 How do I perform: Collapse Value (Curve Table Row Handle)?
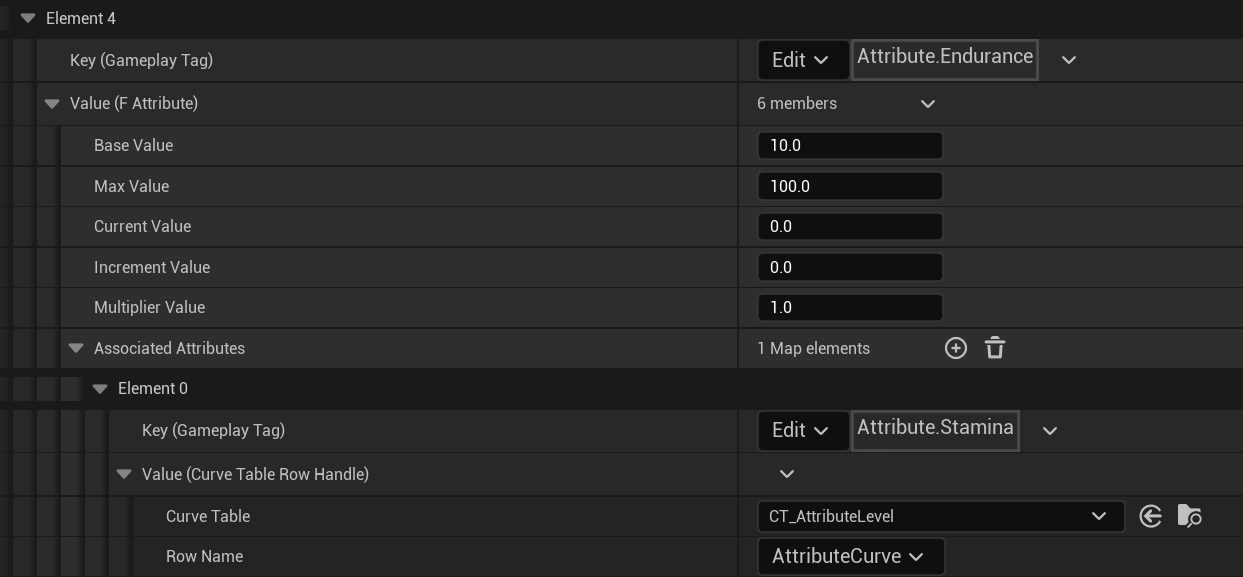point(124,475)
